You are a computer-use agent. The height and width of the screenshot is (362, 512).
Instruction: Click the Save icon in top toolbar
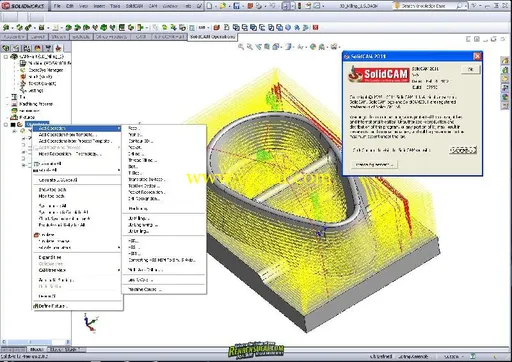[236, 6]
